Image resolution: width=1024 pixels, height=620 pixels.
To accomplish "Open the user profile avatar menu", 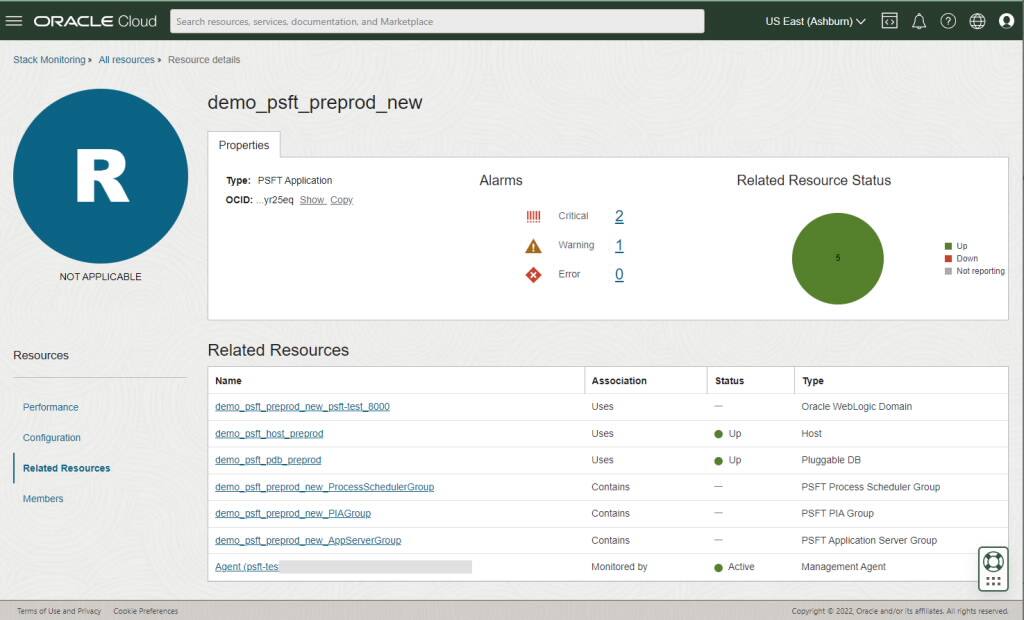I will click(x=1007, y=20).
